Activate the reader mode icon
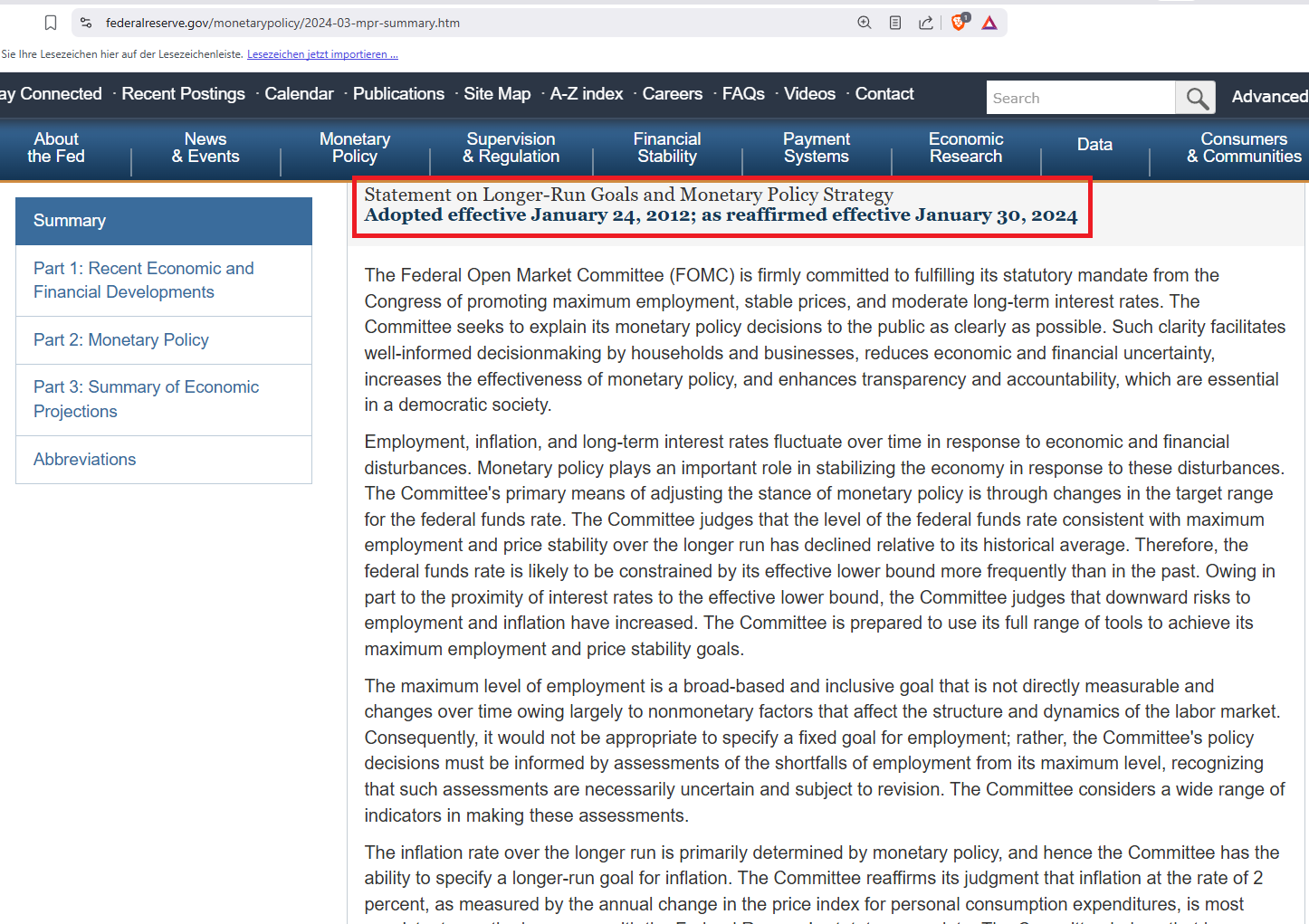Viewport: 1309px width, 924px height. coord(895,23)
